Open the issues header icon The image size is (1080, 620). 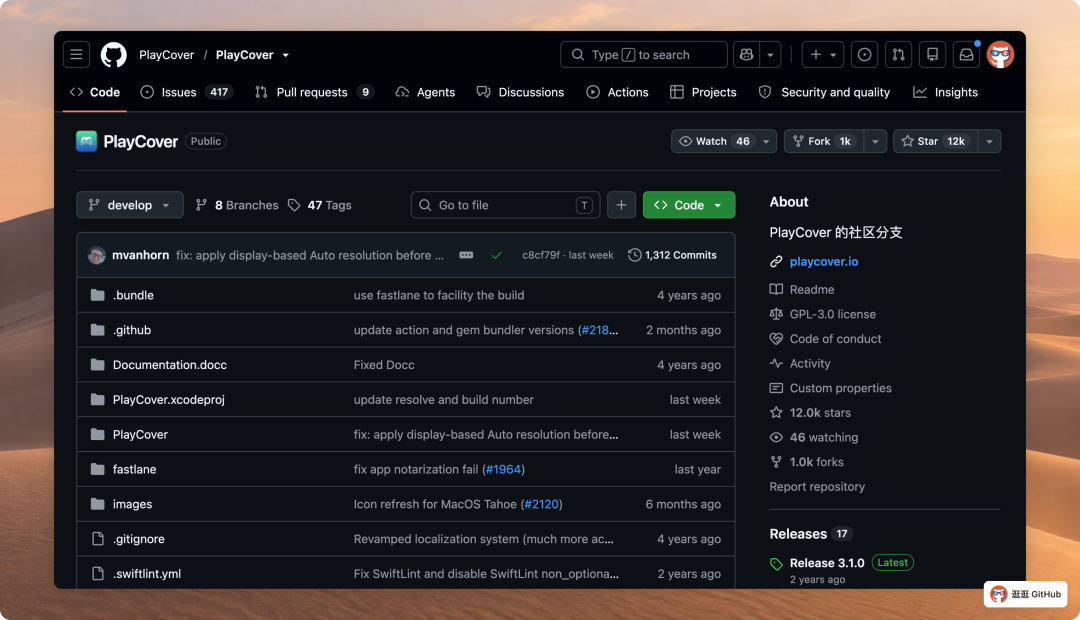pos(864,54)
